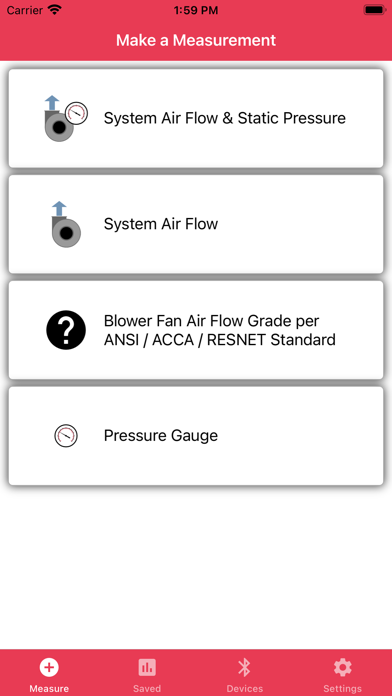The width and height of the screenshot is (392, 696).
Task: Open Blower Fan Air Flow Grade standard
Action: (196, 330)
